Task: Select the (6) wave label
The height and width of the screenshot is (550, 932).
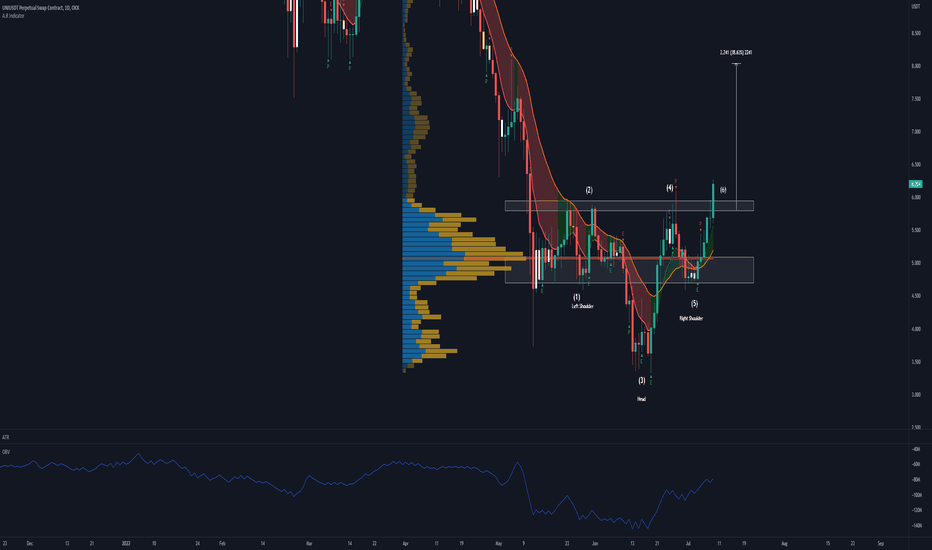Action: pos(723,190)
